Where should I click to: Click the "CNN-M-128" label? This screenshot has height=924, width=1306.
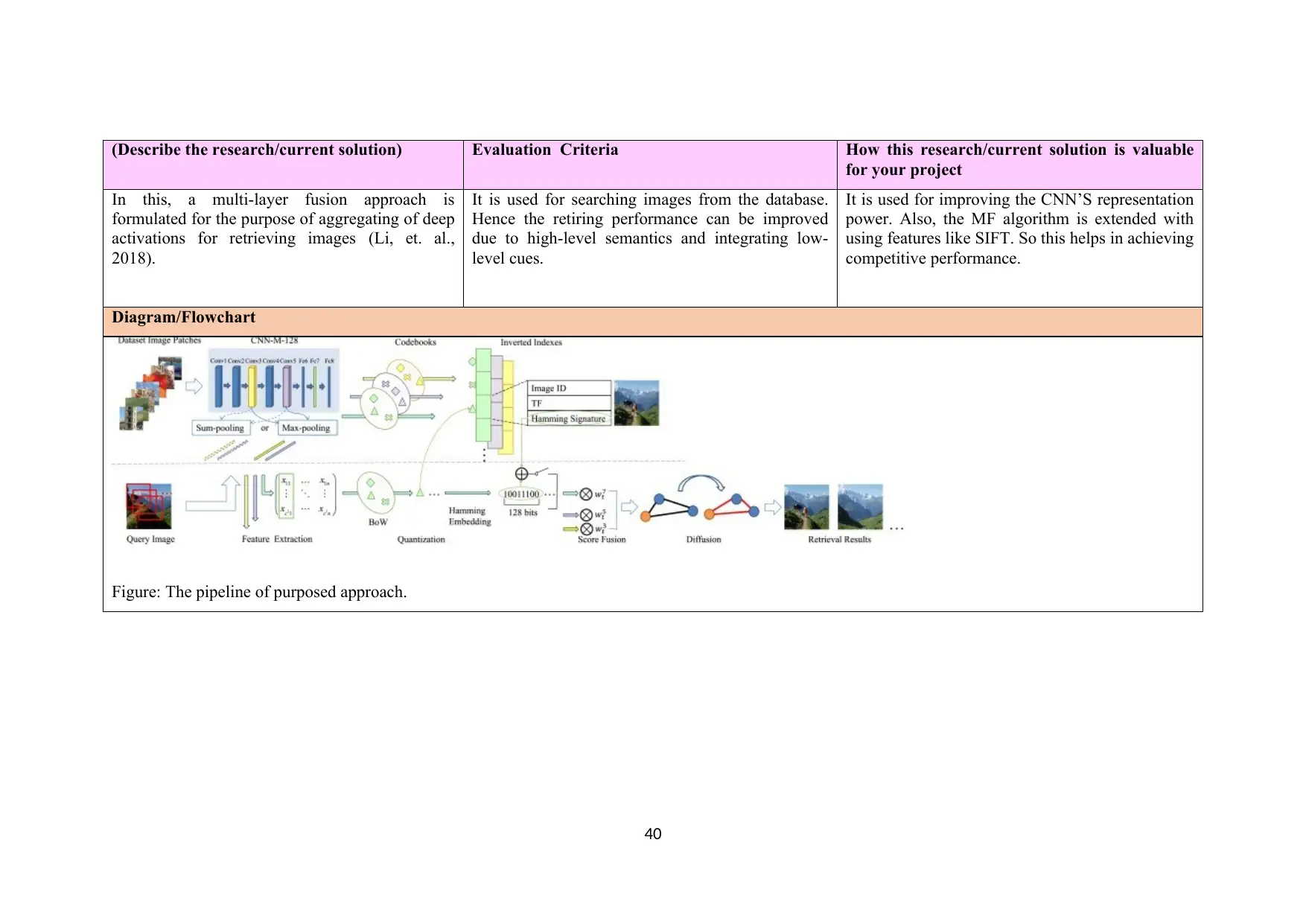274,340
